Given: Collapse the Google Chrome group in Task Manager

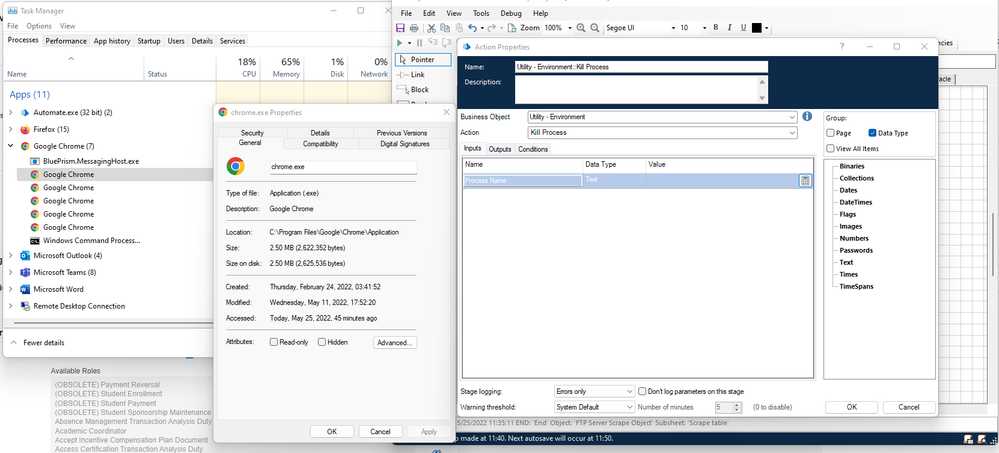Looking at the screenshot, I should coord(11,146).
